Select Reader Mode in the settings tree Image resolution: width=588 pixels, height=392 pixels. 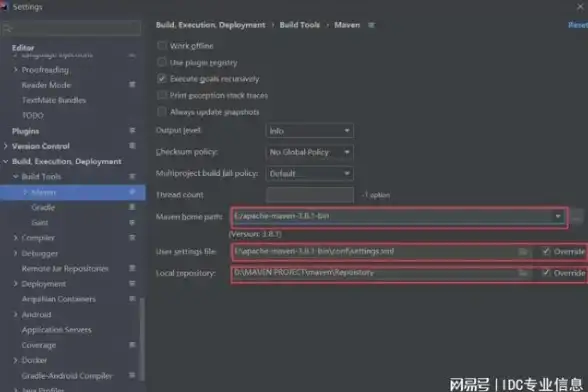46,85
